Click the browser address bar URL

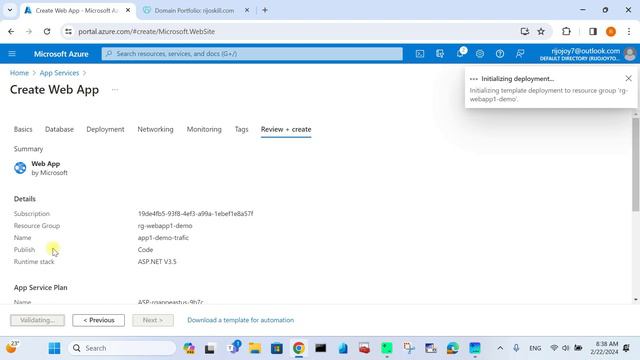pyautogui.click(x=147, y=31)
